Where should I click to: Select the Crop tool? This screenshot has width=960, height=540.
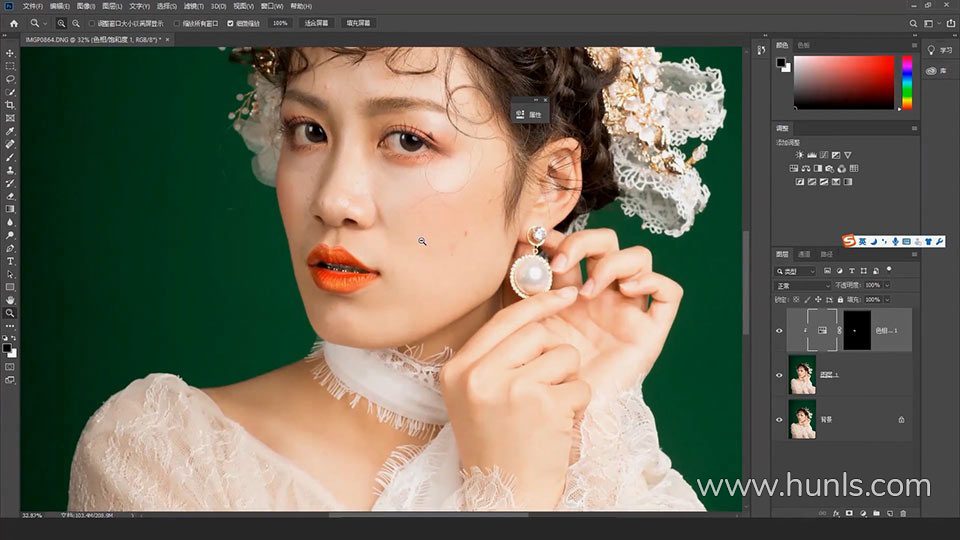click(x=10, y=105)
